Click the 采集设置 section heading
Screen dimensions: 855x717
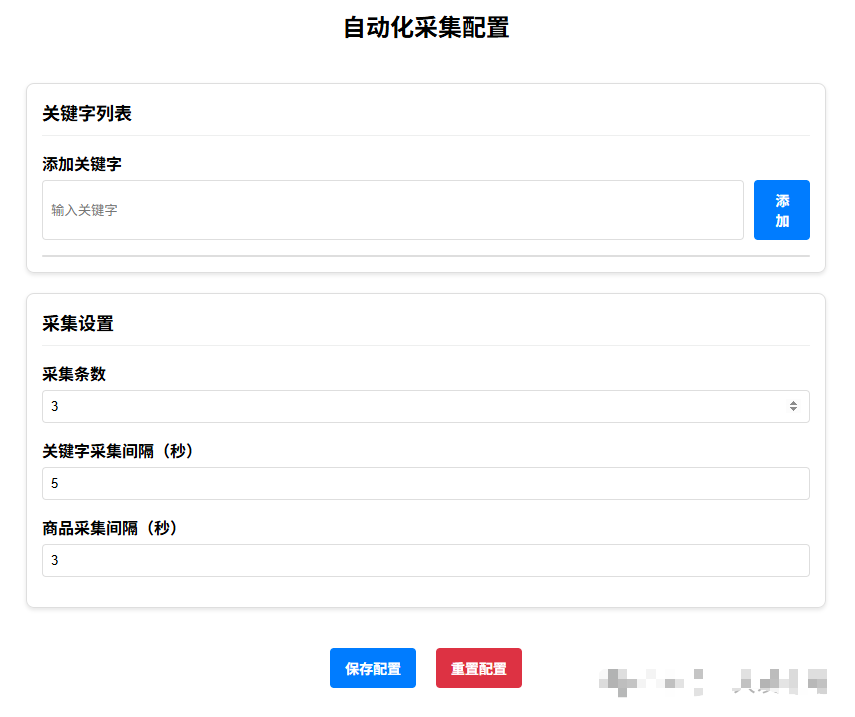[78, 324]
